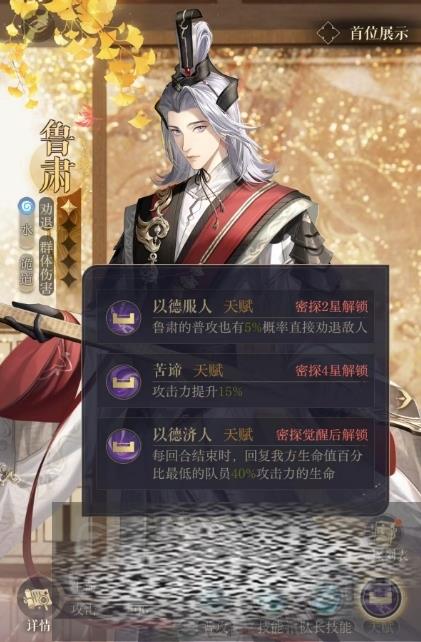Image resolution: width=421 pixels, height=642 pixels.
Task: Select the 劝退 tag label
Action: (x=47, y=217)
